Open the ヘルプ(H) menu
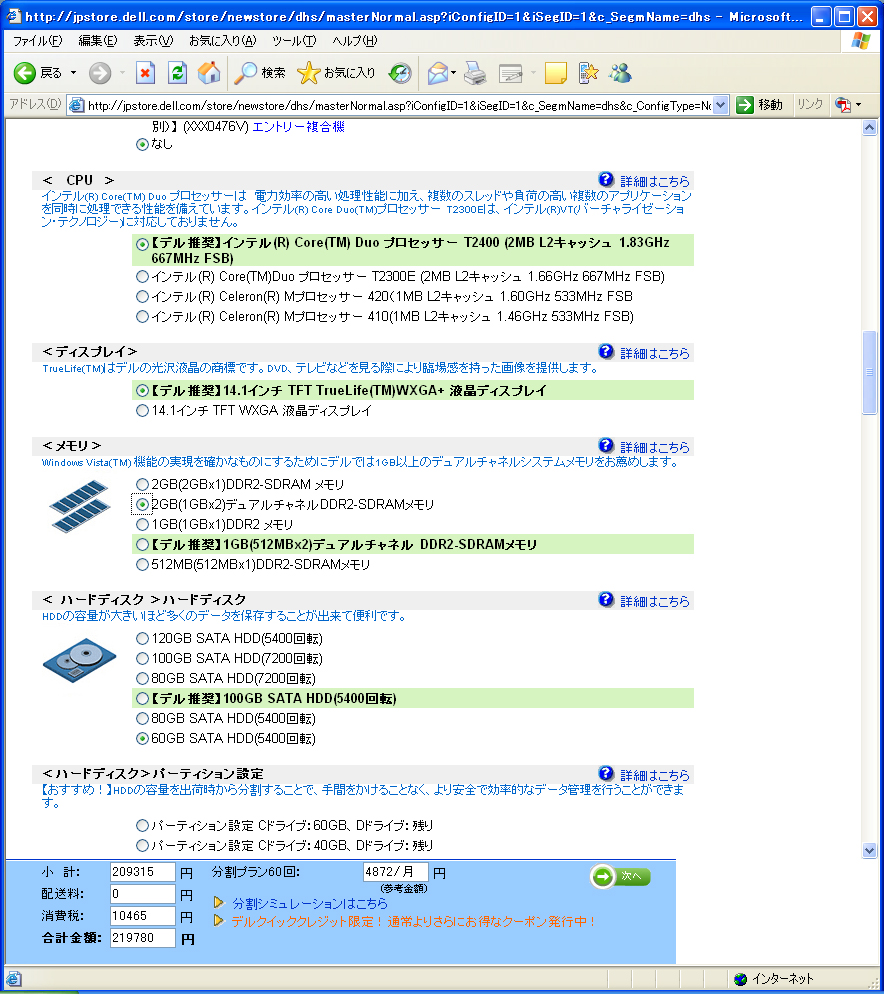The image size is (884, 994). 354,41
